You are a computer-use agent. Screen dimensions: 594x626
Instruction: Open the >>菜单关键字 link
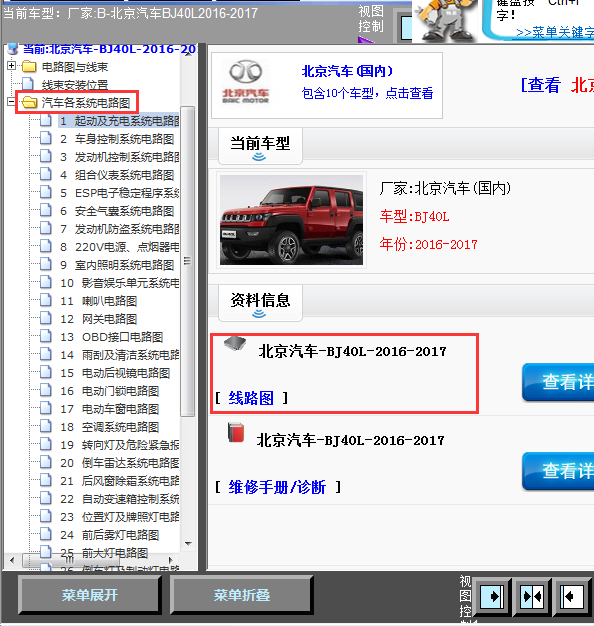click(x=555, y=32)
